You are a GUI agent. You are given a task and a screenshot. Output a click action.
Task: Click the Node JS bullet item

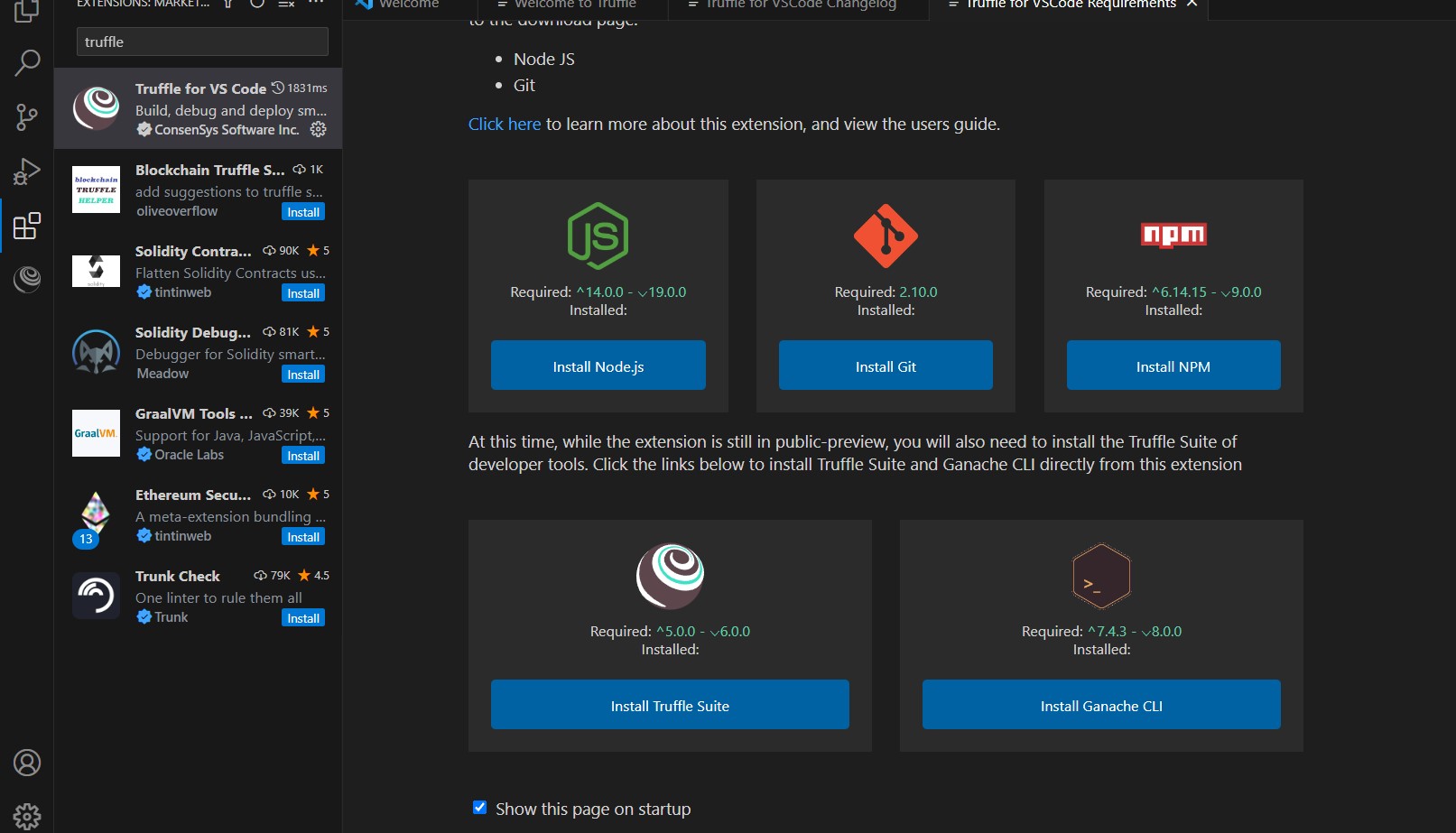[544, 59]
